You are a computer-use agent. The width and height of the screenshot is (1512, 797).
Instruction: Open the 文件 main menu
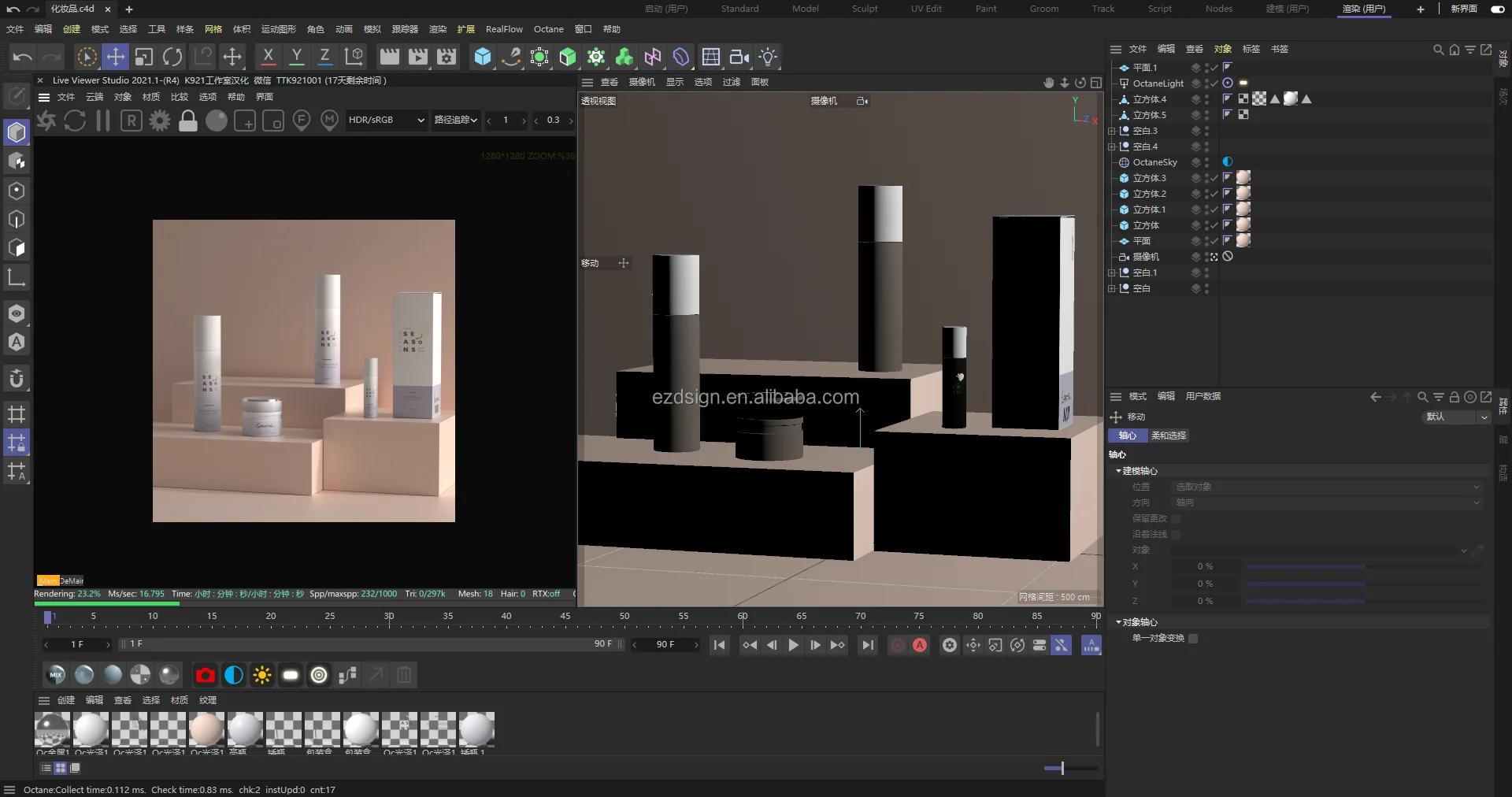tap(15, 29)
